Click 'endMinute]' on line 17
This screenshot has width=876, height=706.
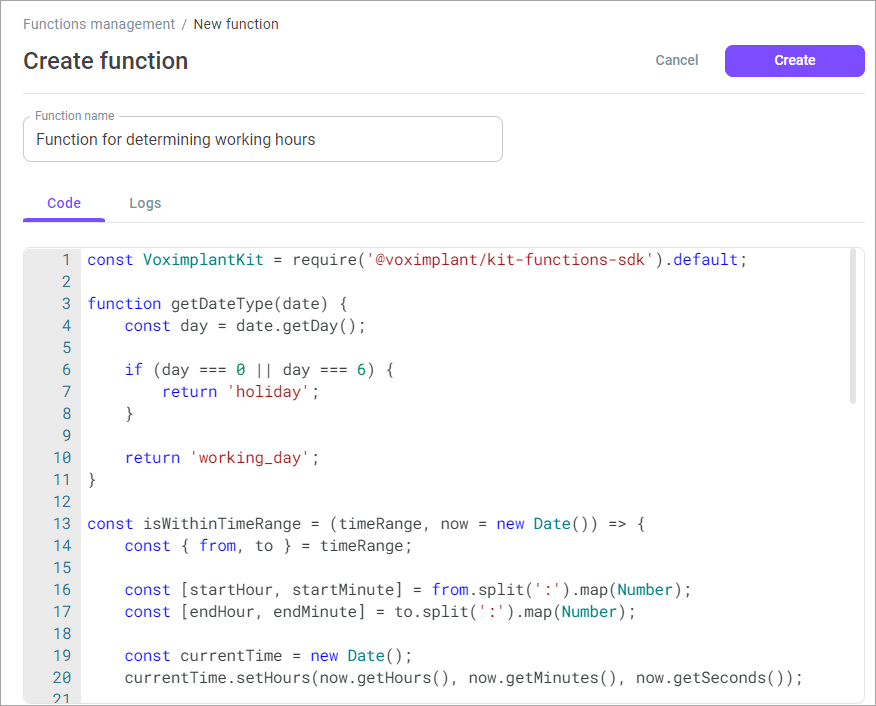click(319, 612)
